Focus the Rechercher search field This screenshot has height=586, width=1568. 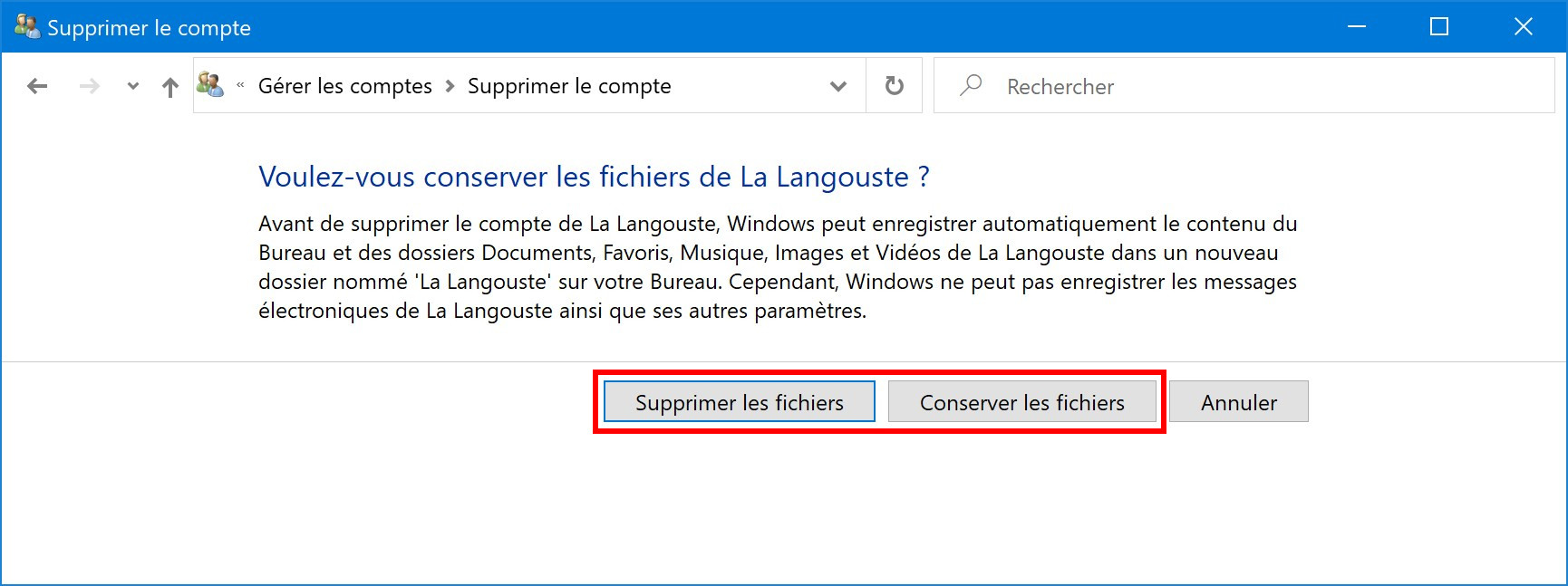pos(1244,86)
